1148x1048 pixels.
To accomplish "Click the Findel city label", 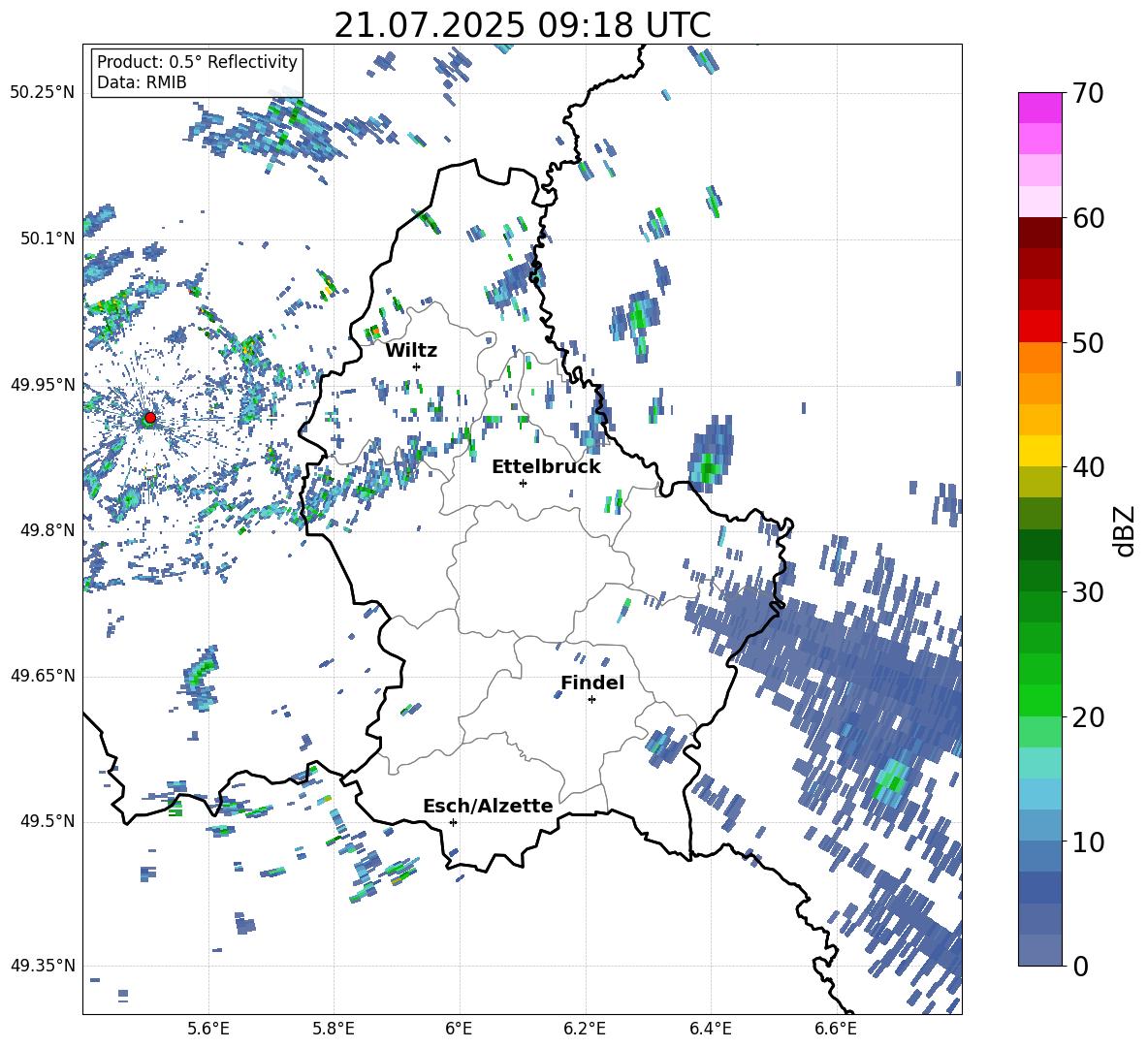I will (x=592, y=683).
